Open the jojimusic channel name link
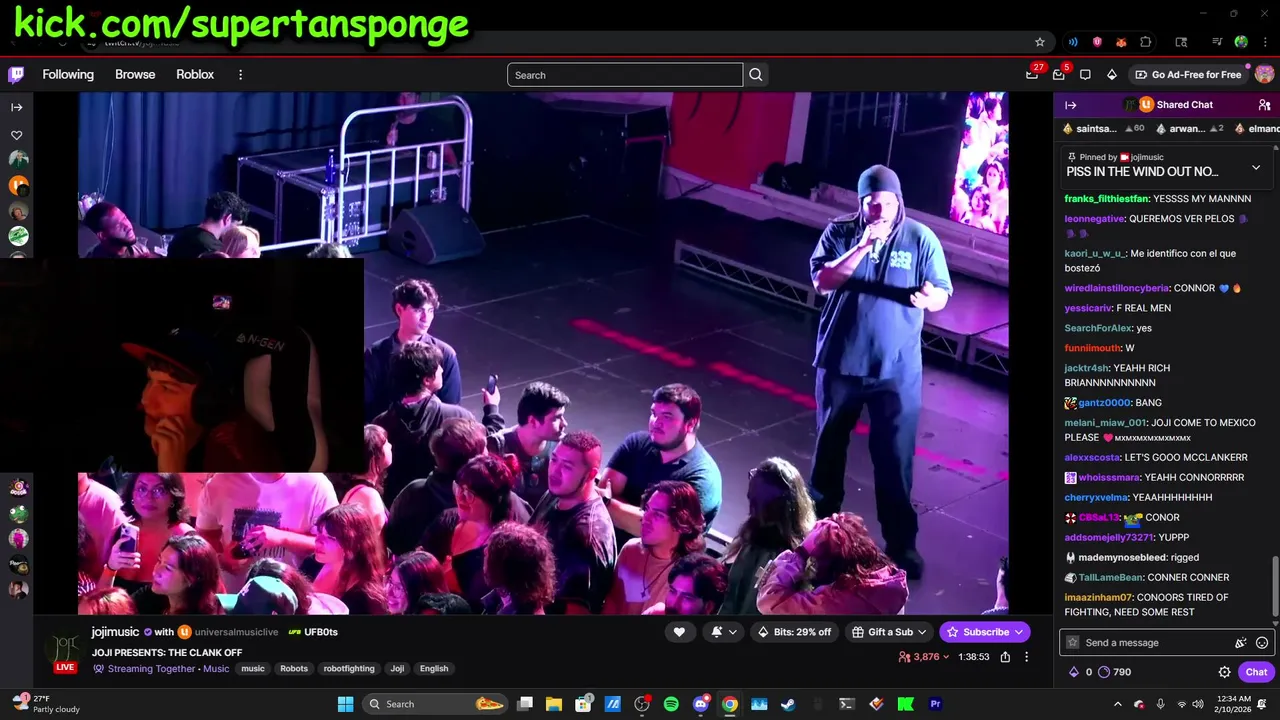 click(115, 632)
